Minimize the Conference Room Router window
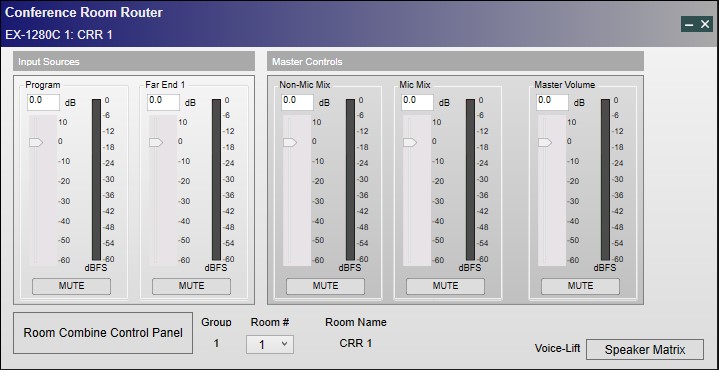 pyautogui.click(x=689, y=24)
